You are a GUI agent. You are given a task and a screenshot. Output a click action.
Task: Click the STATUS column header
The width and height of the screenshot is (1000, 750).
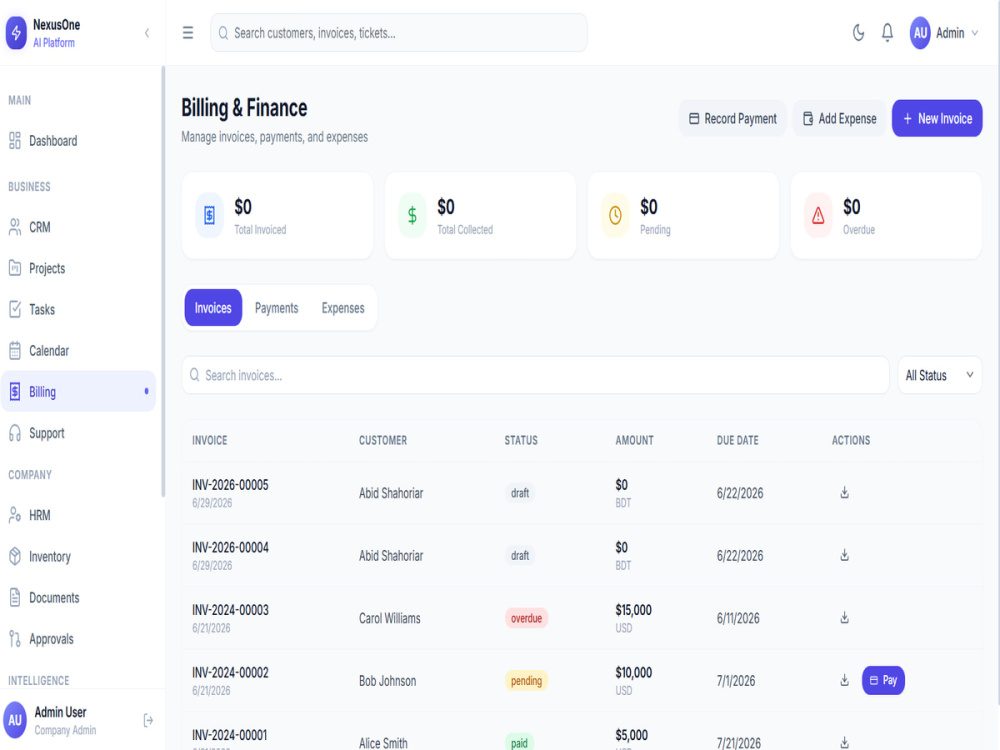pos(520,440)
